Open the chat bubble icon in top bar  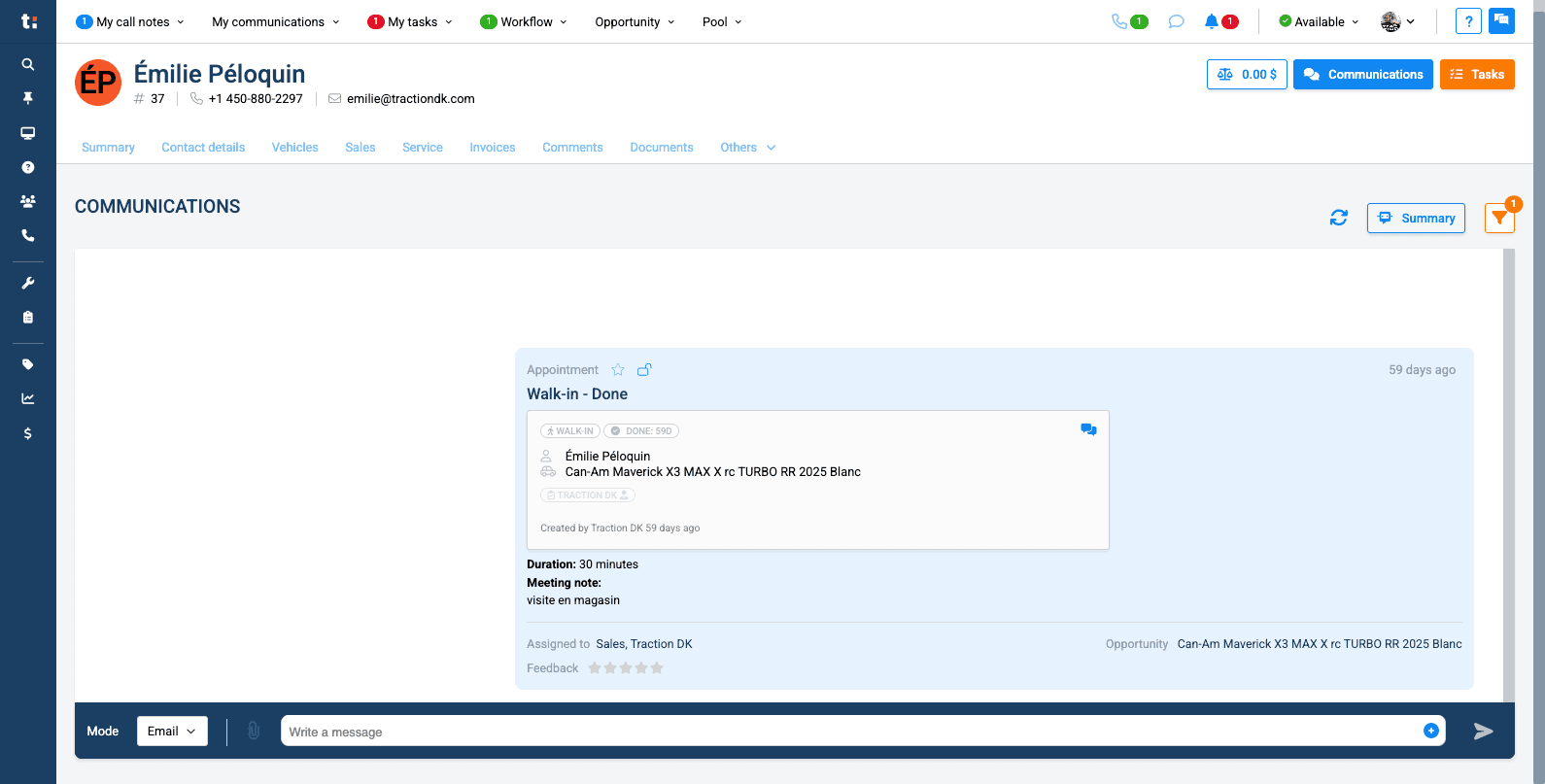click(x=1176, y=21)
